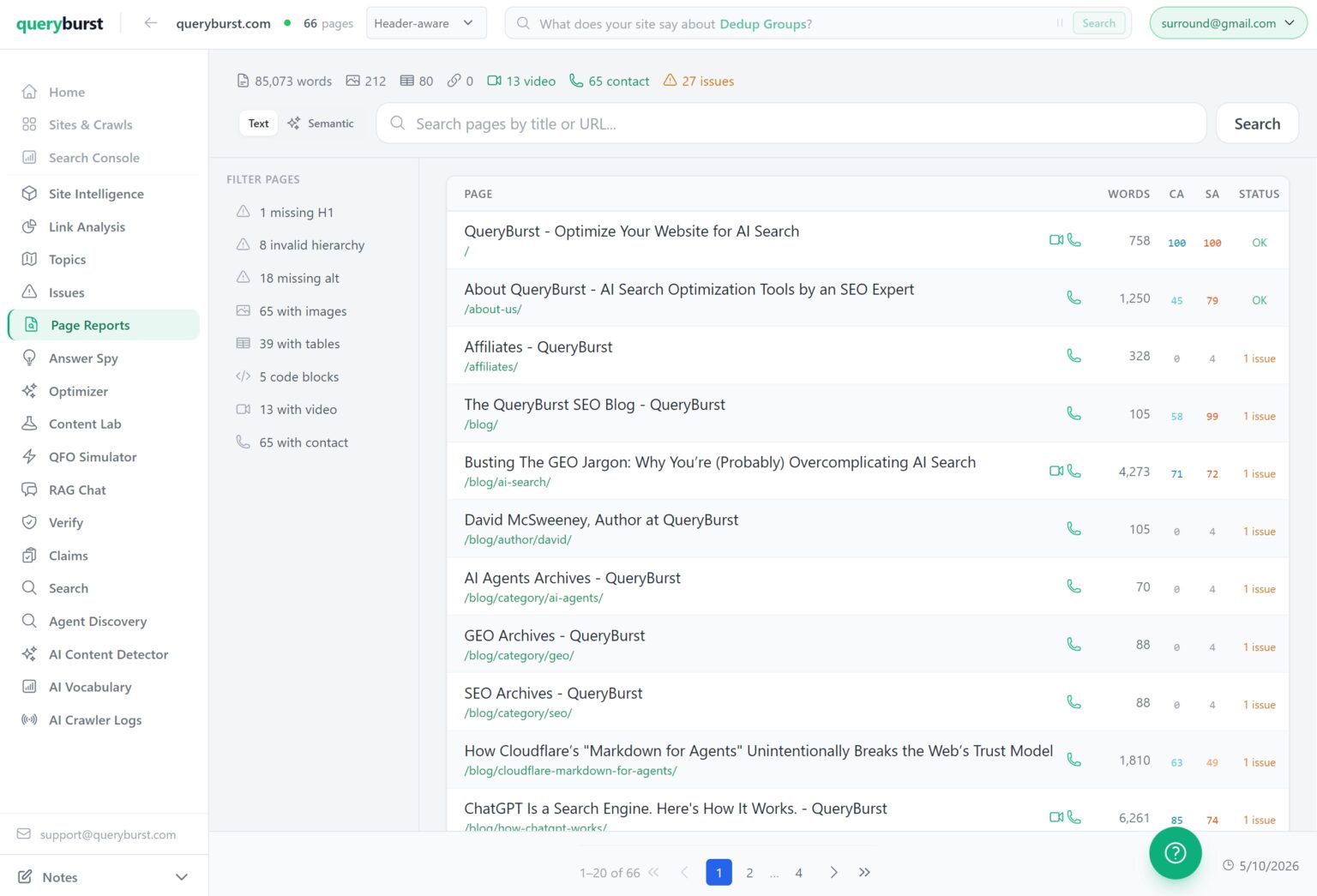The width and height of the screenshot is (1317, 896).
Task: Open the About QueryBurst page row
Action: [867, 298]
